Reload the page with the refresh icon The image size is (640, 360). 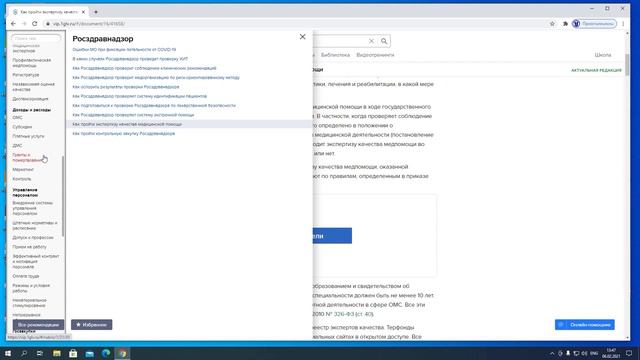(35, 24)
